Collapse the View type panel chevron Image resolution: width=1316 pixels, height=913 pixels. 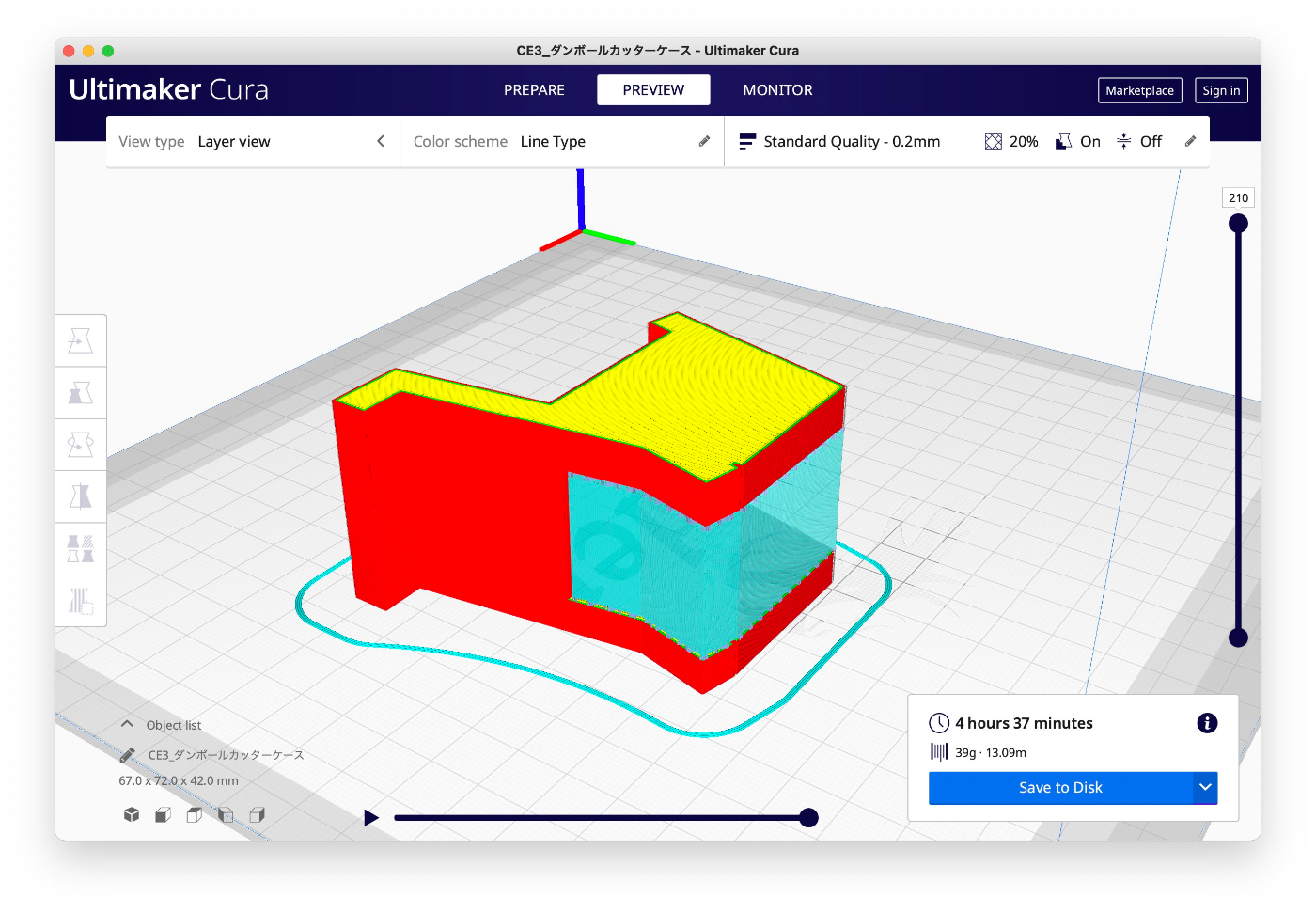381,141
